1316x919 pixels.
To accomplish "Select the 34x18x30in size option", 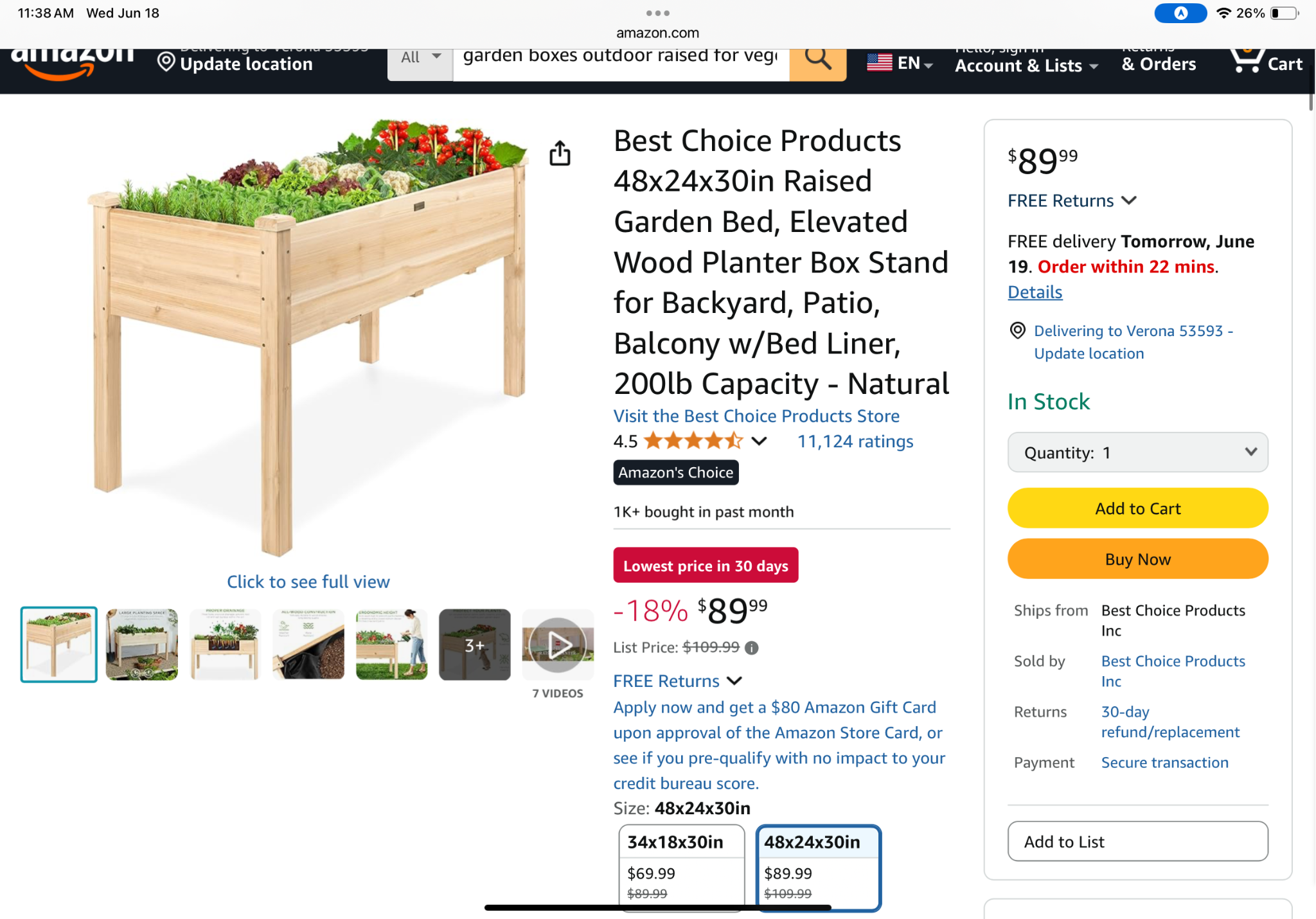I will point(682,866).
